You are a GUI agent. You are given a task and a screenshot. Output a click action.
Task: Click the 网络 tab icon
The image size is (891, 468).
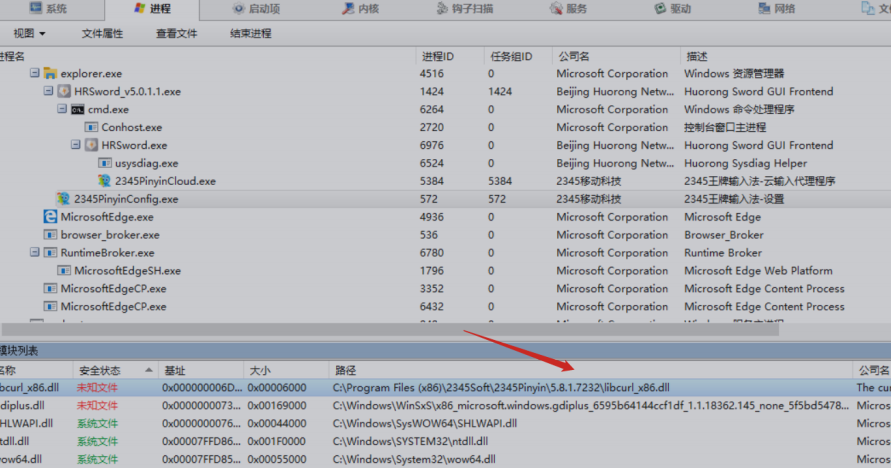[764, 9]
